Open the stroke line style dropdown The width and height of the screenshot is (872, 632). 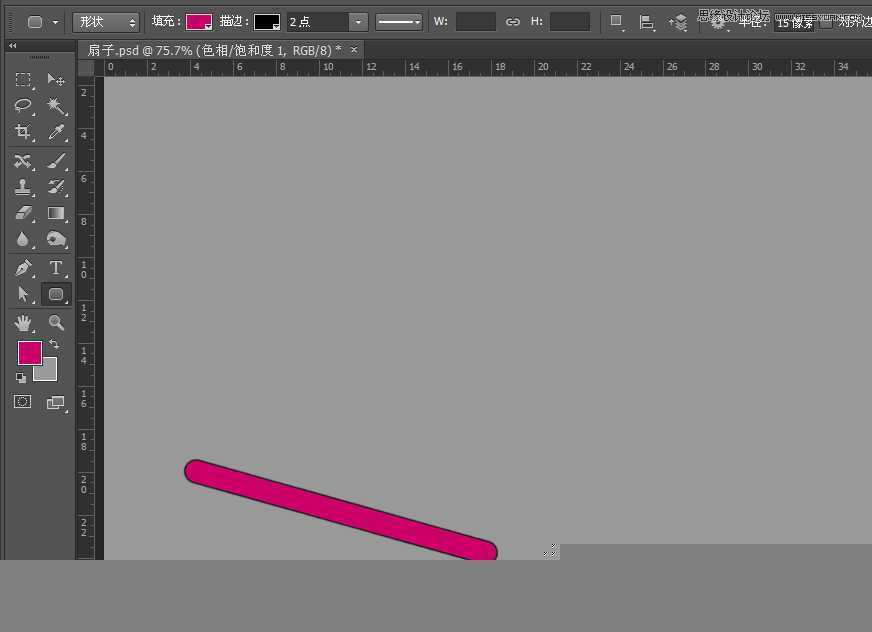point(399,22)
